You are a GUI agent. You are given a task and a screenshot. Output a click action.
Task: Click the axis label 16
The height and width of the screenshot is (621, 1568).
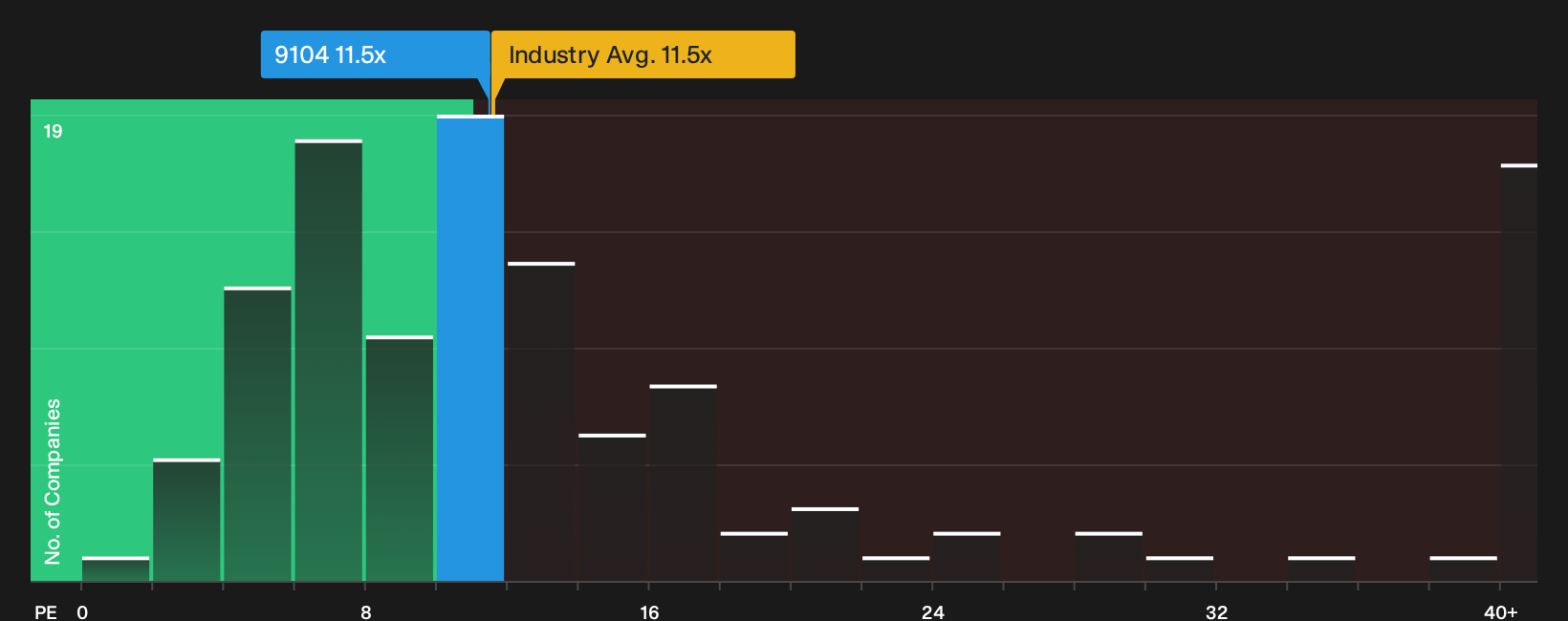[649, 611]
